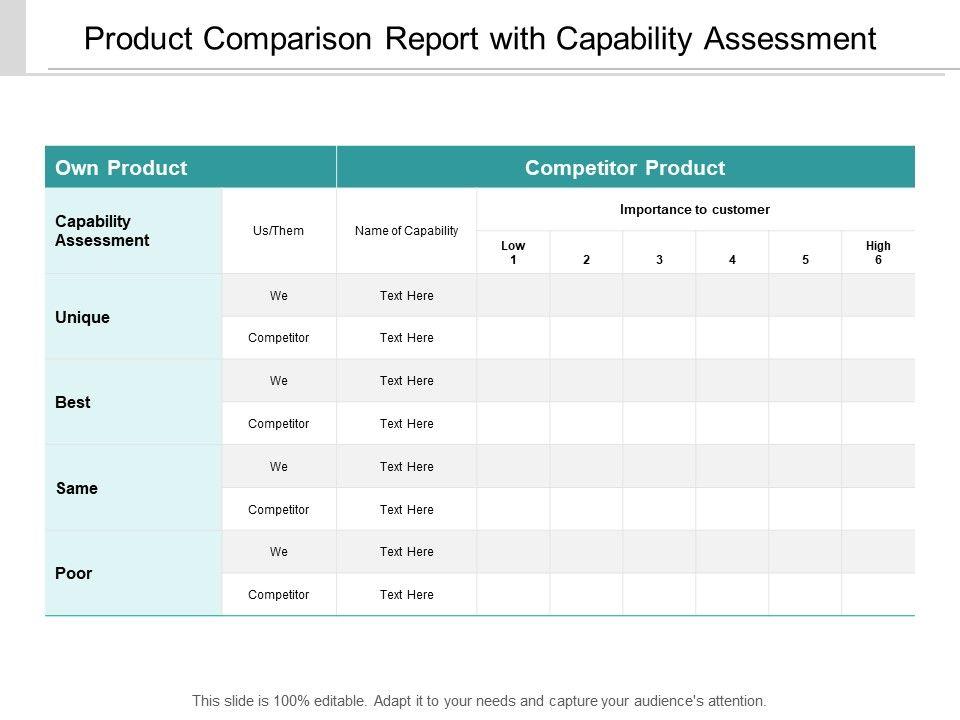Click Text Here in the Poor section's Competitor row
This screenshot has height=720, width=960.
(407, 595)
